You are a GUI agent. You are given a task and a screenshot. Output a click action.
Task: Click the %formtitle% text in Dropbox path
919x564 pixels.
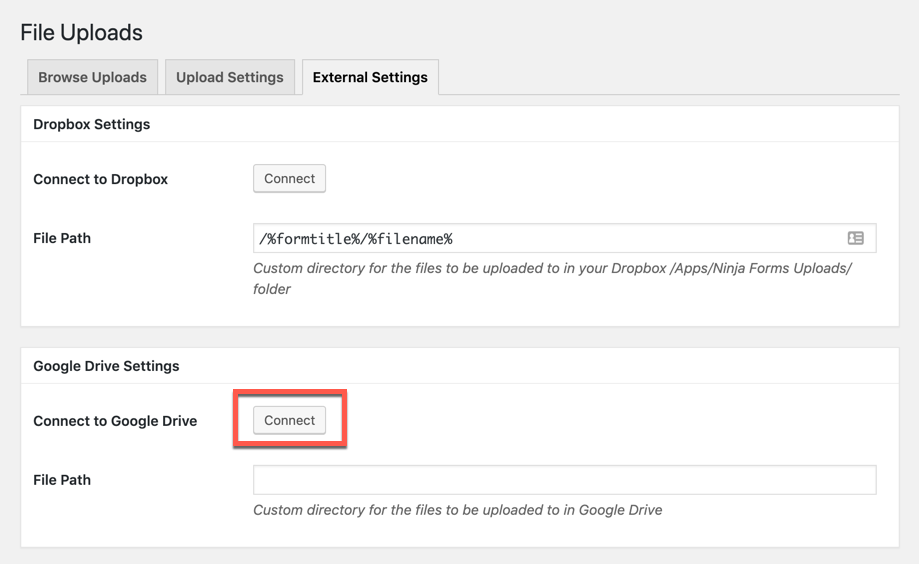pyautogui.click(x=310, y=239)
